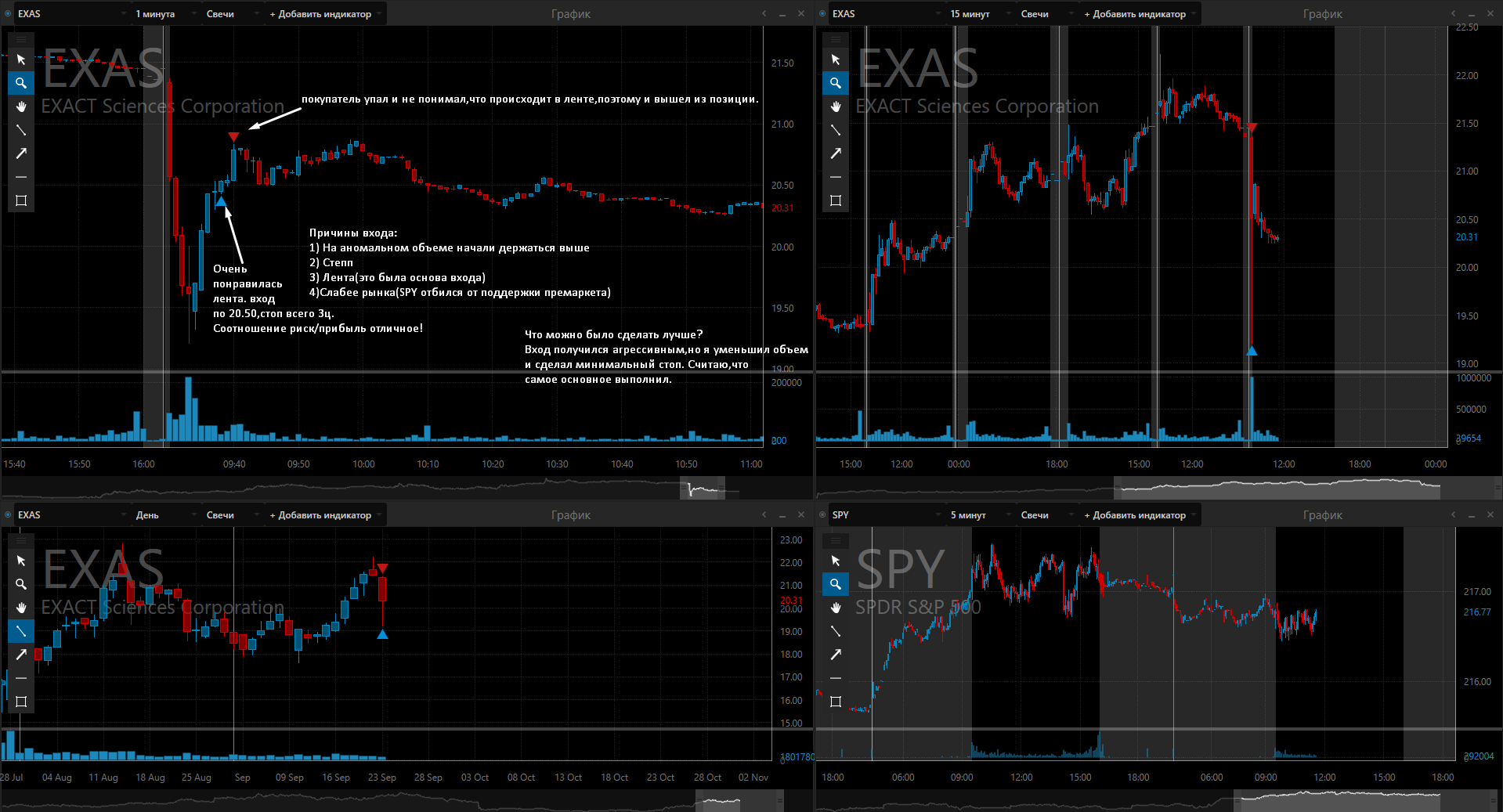
Task: Click the 'График' title of SPY panel
Action: coord(1322,515)
